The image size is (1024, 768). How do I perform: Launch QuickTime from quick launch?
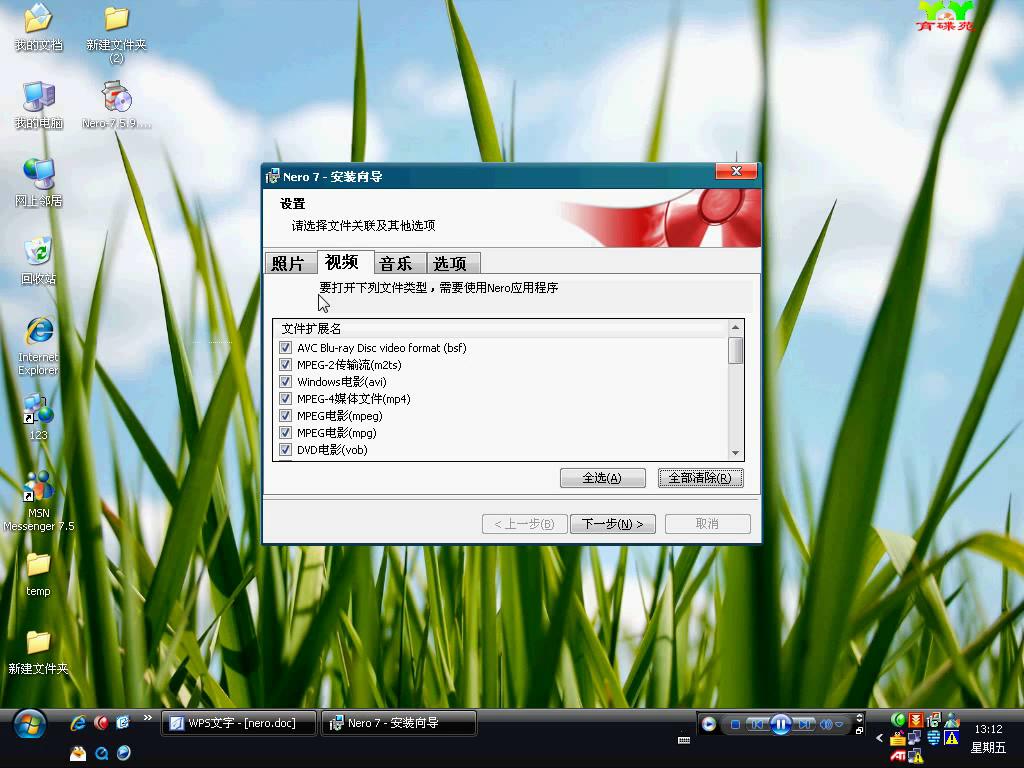click(101, 753)
